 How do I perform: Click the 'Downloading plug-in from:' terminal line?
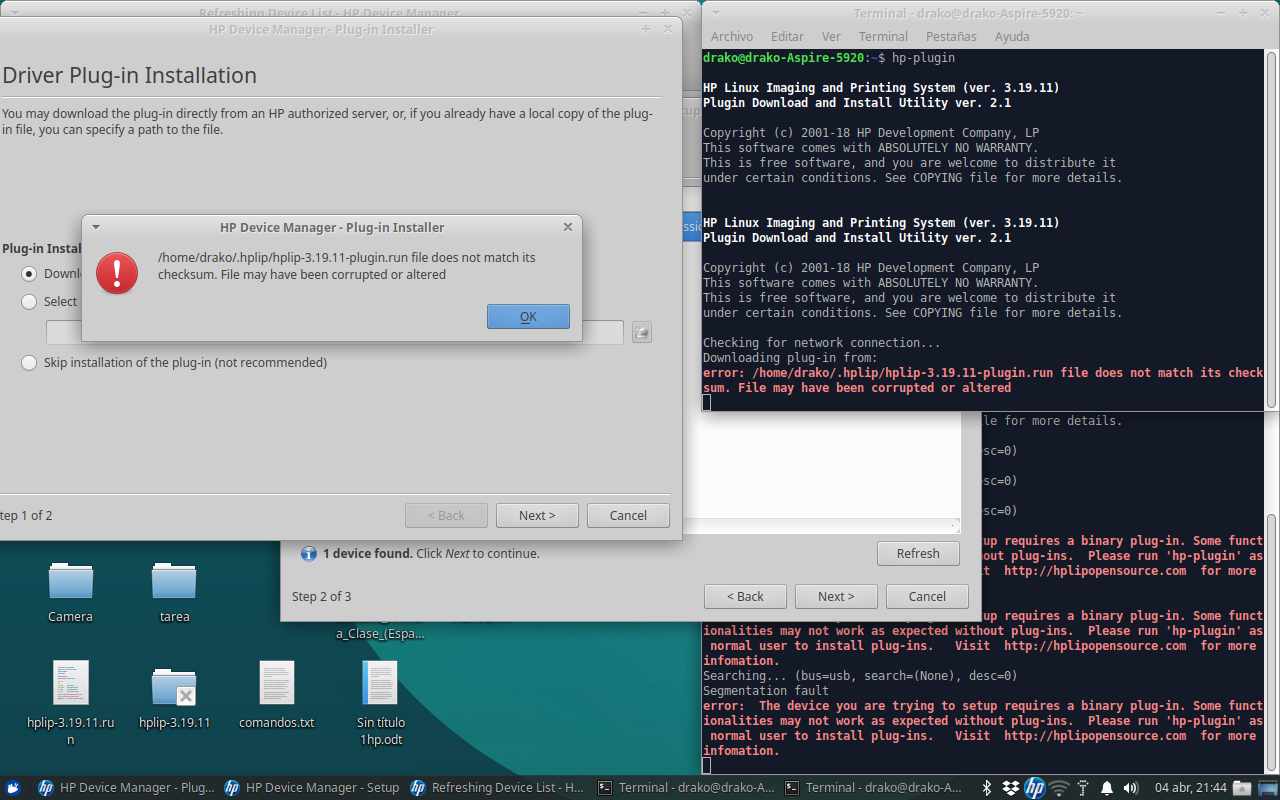(790, 358)
